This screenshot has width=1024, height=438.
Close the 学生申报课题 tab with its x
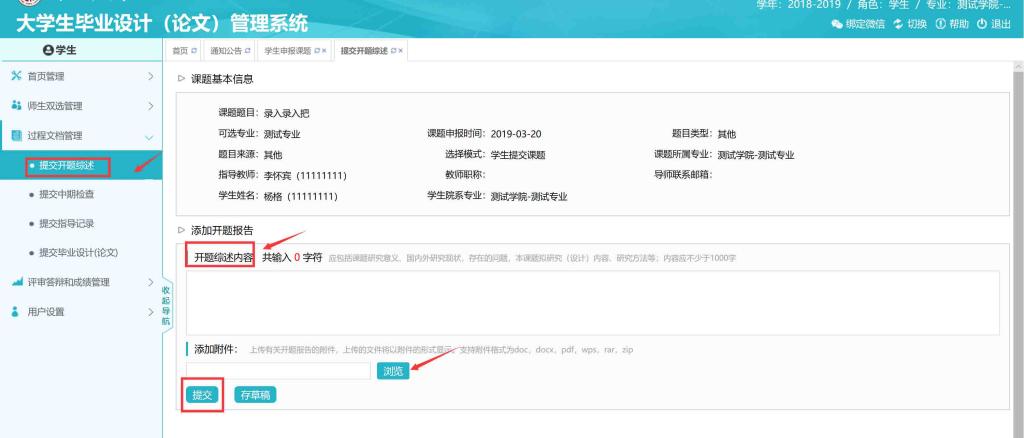coord(326,50)
